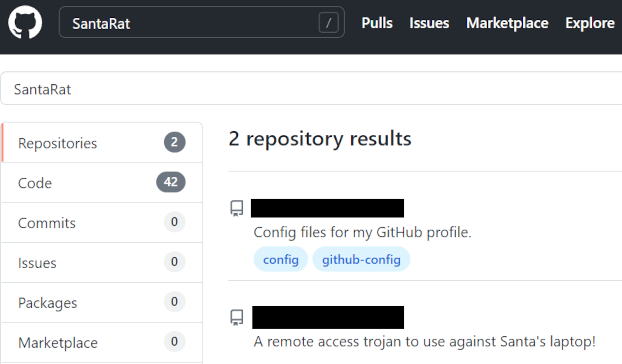Click repo icon beside Config files result
622x364 pixels.
(x=237, y=208)
